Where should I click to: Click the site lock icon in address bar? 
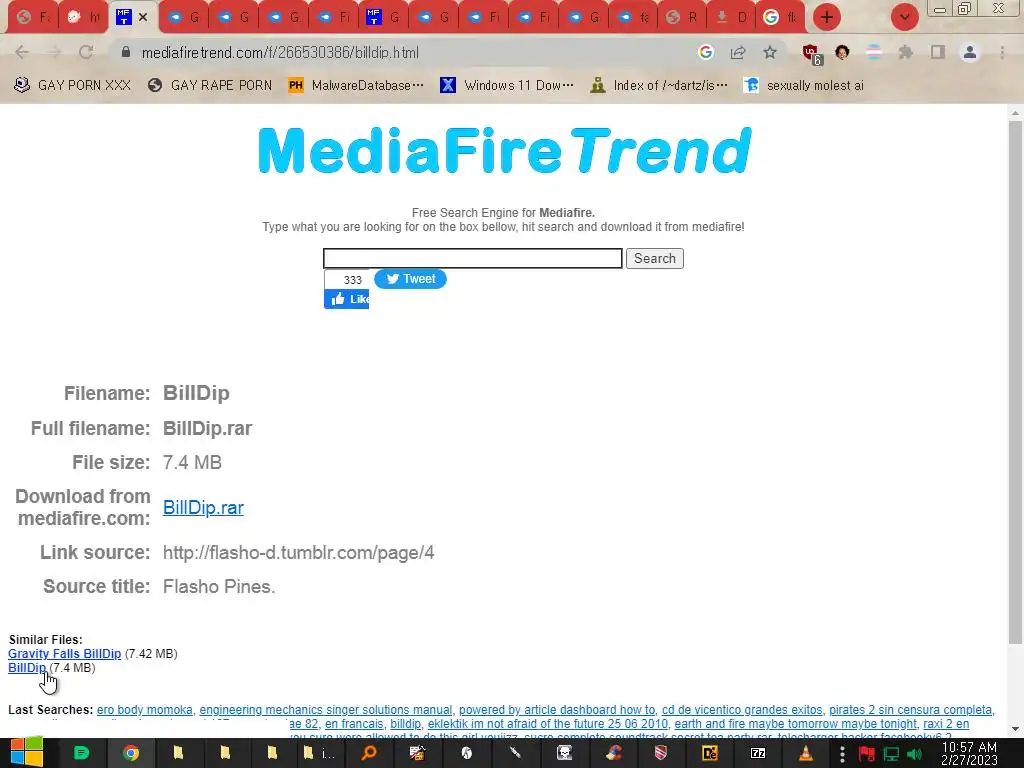[x=126, y=52]
